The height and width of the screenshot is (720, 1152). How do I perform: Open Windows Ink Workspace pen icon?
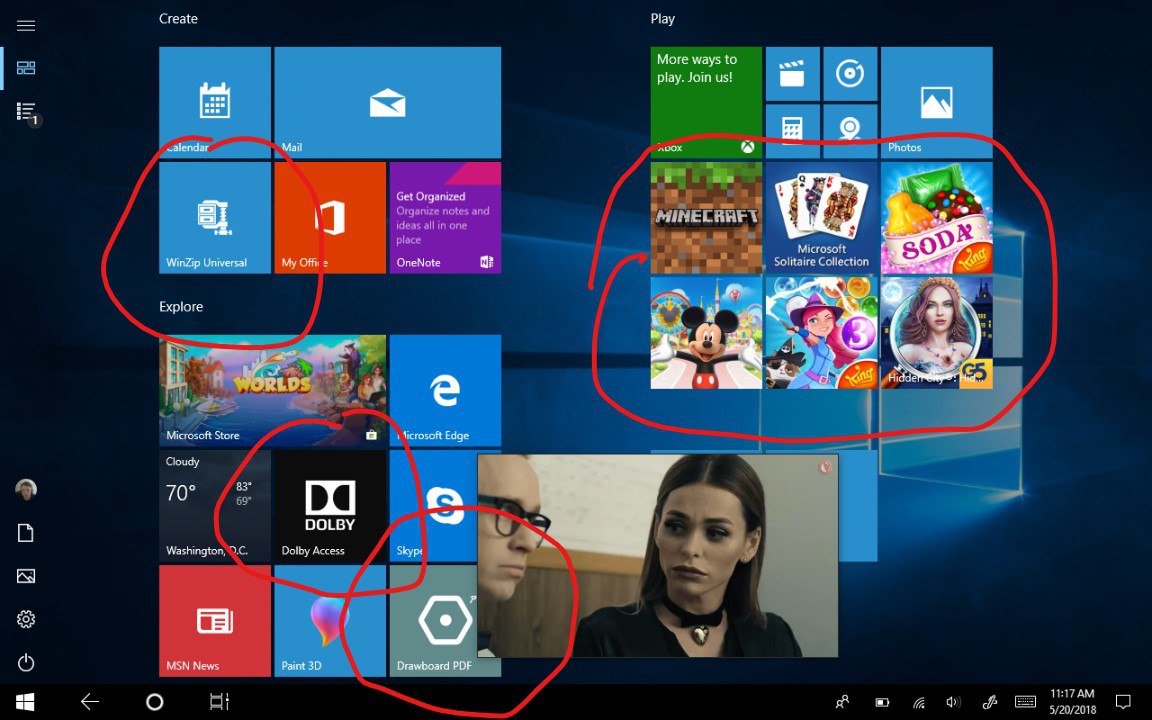point(989,702)
